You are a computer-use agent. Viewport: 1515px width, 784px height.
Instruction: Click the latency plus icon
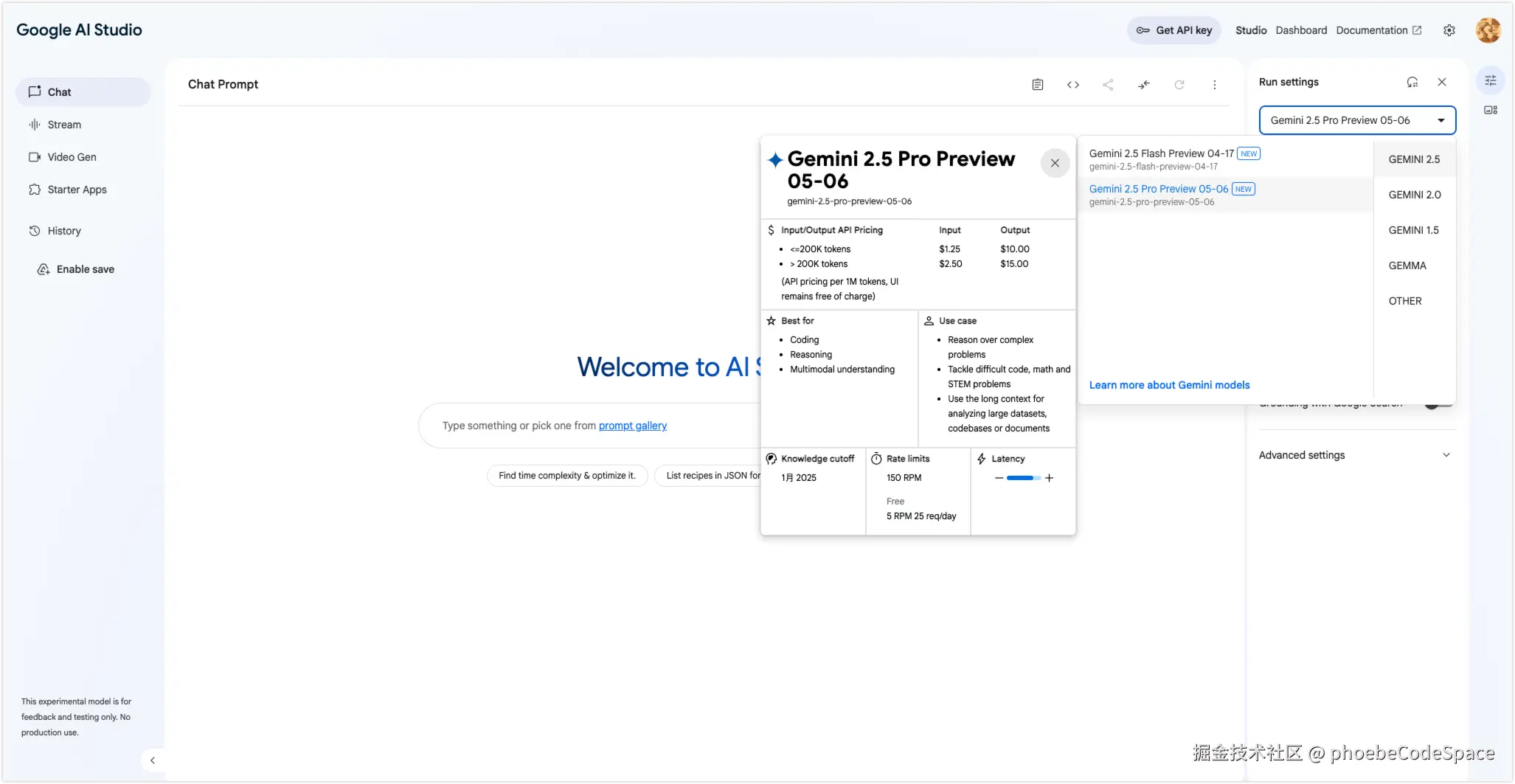(x=1050, y=478)
